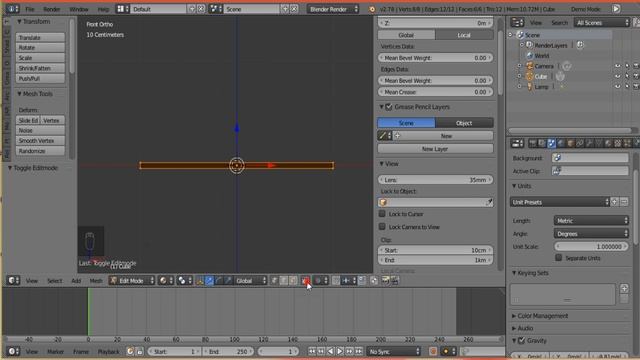Click OpenGL render image icon
640x360 pixels.
[x=385, y=281]
